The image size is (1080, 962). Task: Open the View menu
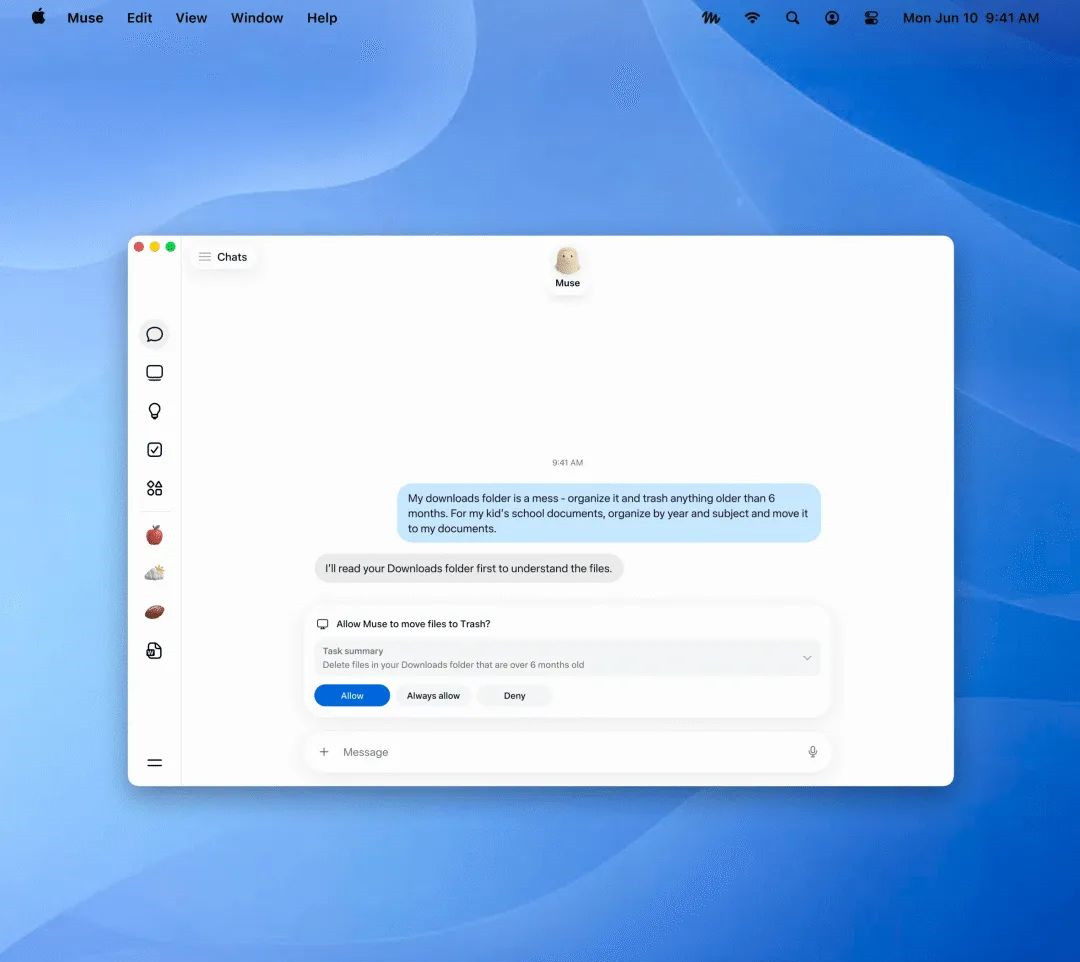(191, 18)
